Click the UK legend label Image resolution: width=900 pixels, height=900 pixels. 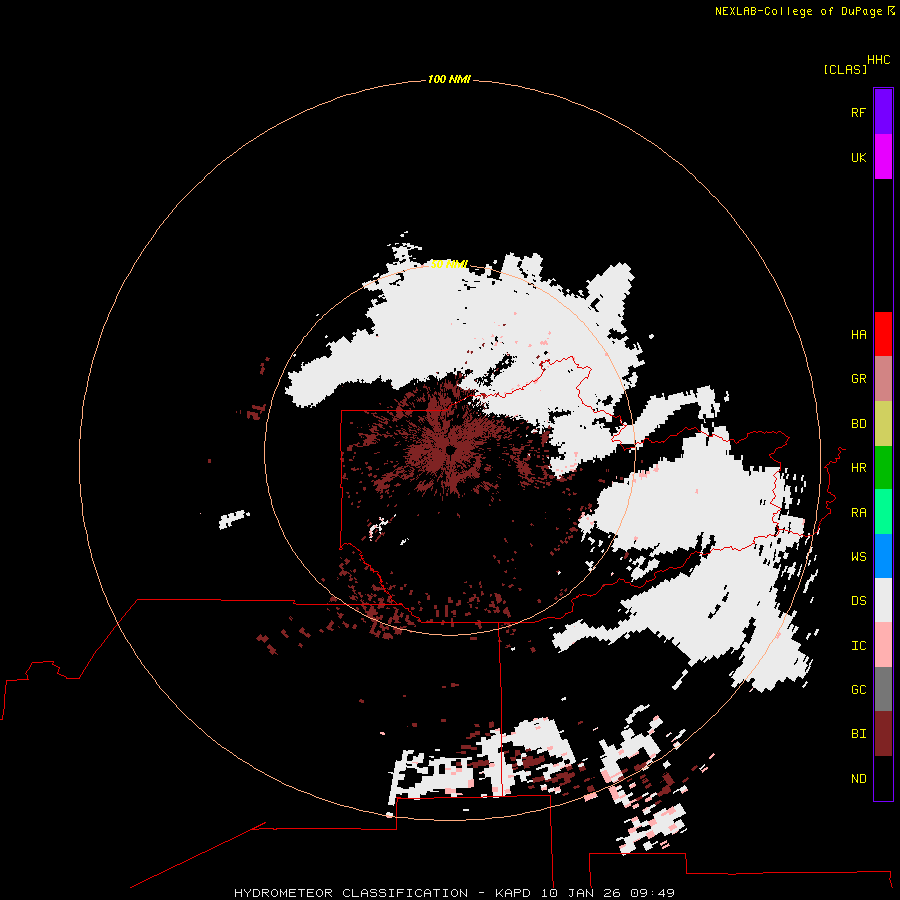[858, 157]
